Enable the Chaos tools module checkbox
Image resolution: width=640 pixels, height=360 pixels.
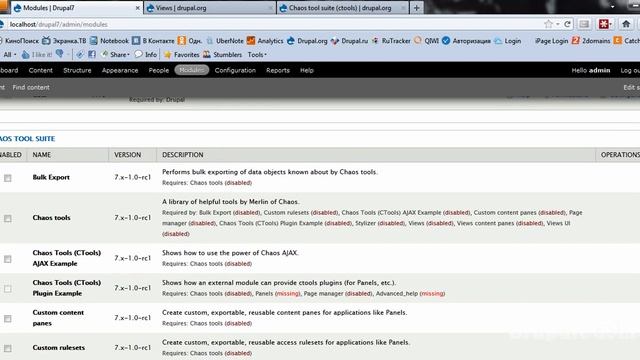tap(8, 218)
